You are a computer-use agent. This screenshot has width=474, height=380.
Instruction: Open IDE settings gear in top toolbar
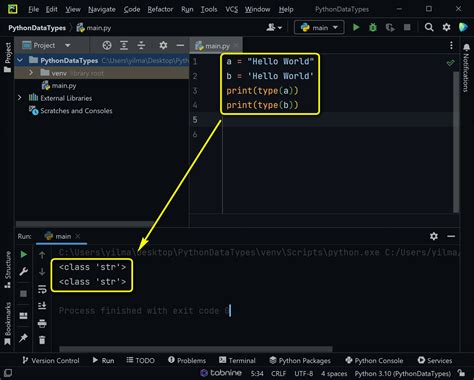coord(446,27)
